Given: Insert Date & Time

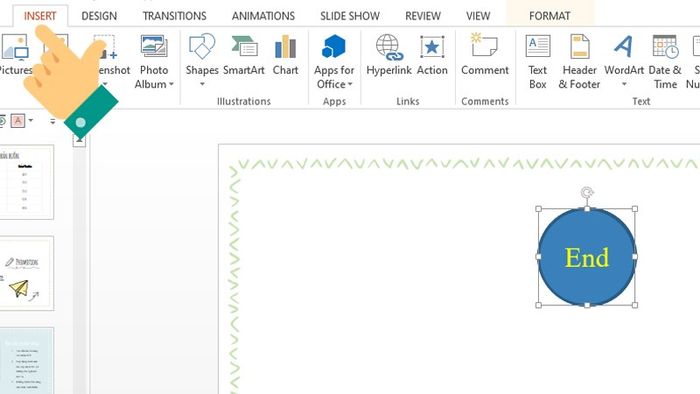Looking at the screenshot, I should click(665, 62).
